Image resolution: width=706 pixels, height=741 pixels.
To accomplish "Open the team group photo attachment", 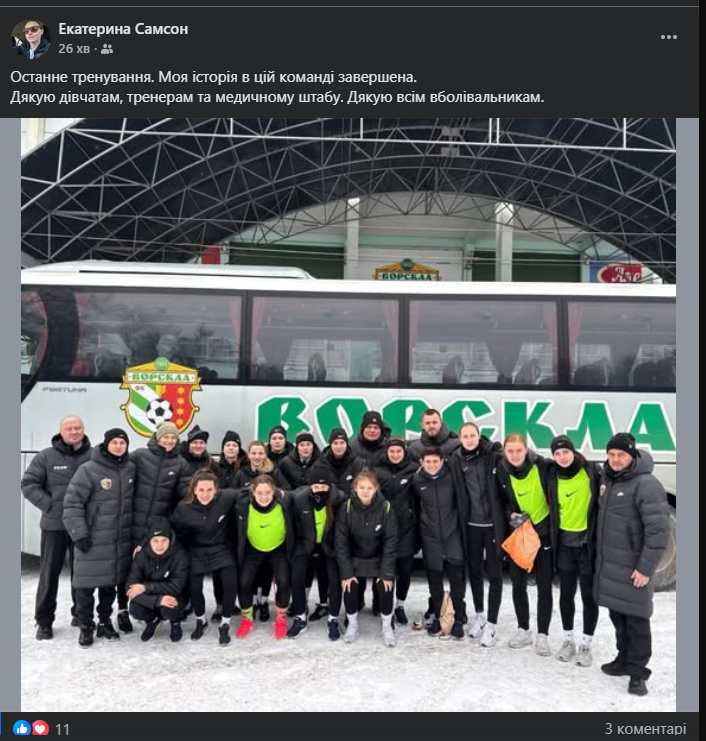I will tap(348, 414).
